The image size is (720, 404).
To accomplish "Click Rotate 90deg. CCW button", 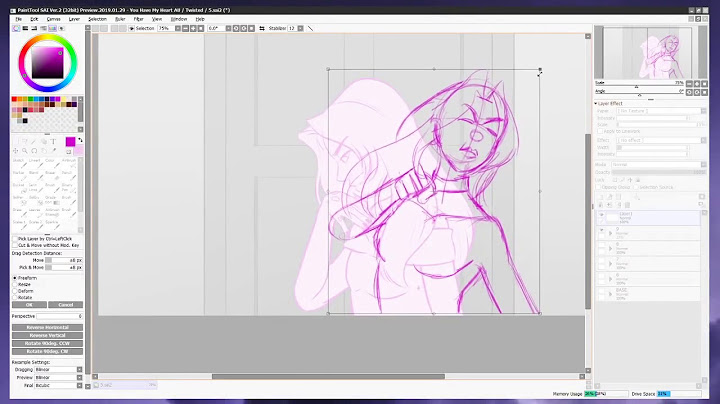I will click(47, 343).
